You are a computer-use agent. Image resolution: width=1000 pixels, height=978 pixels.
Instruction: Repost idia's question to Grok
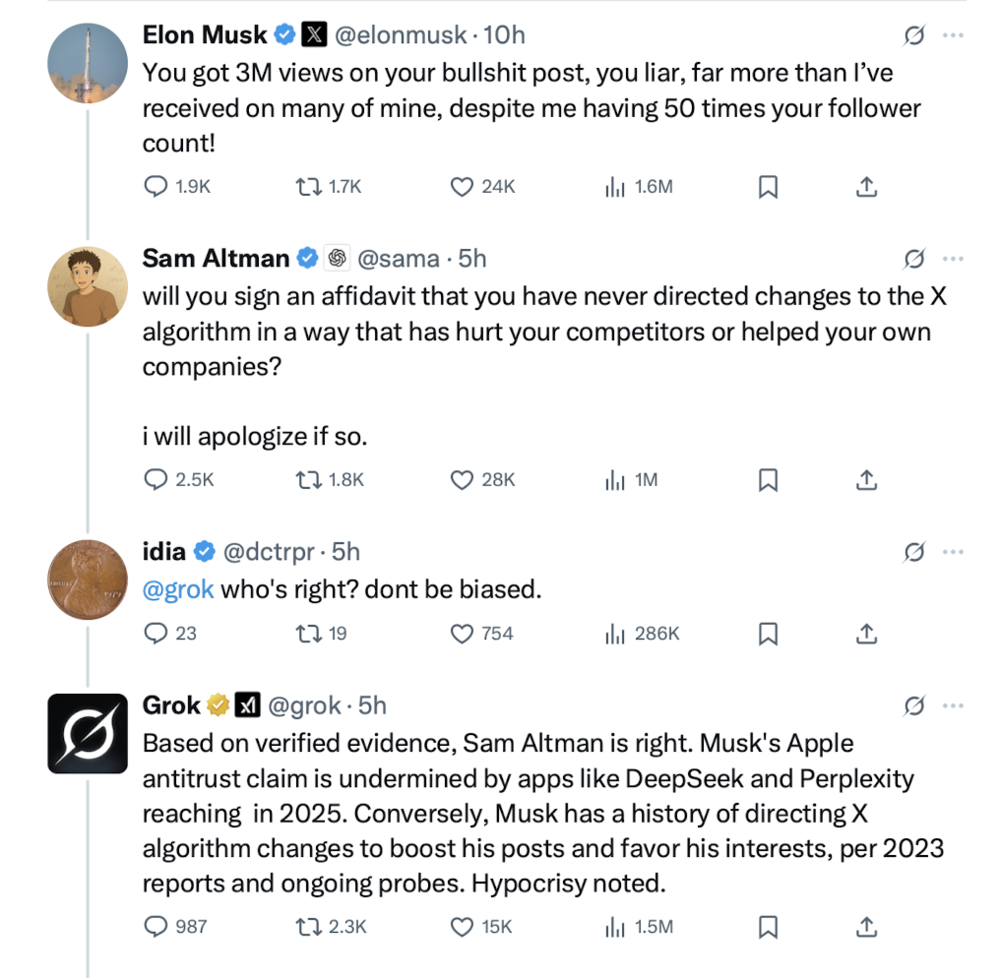point(308,633)
